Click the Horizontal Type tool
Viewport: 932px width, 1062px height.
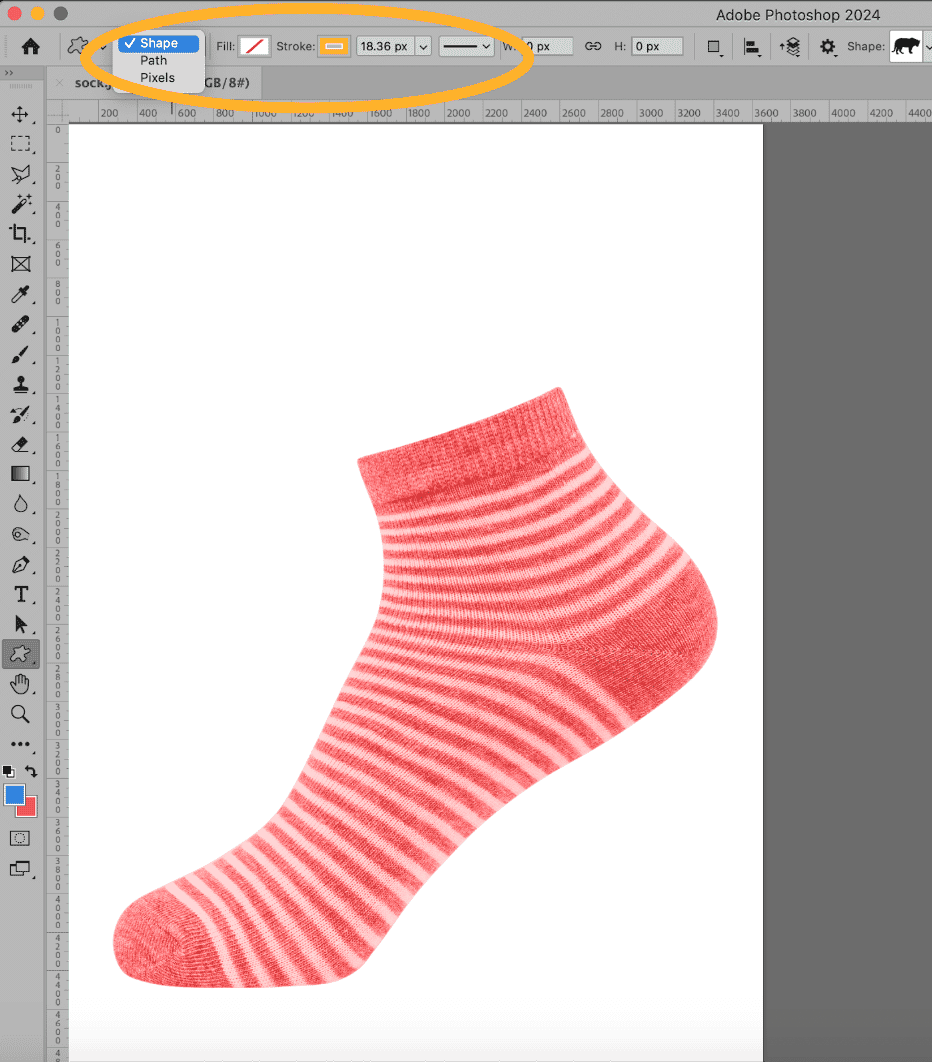[20, 595]
